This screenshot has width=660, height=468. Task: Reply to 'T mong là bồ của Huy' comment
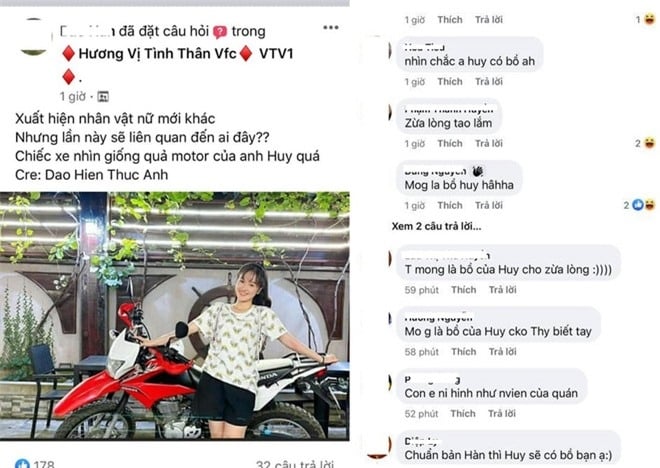click(502, 290)
